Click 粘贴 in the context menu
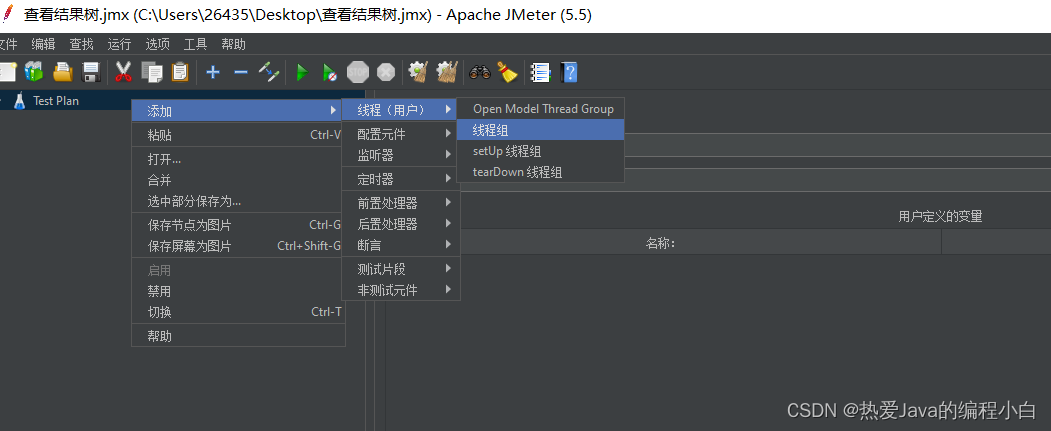 coord(238,135)
